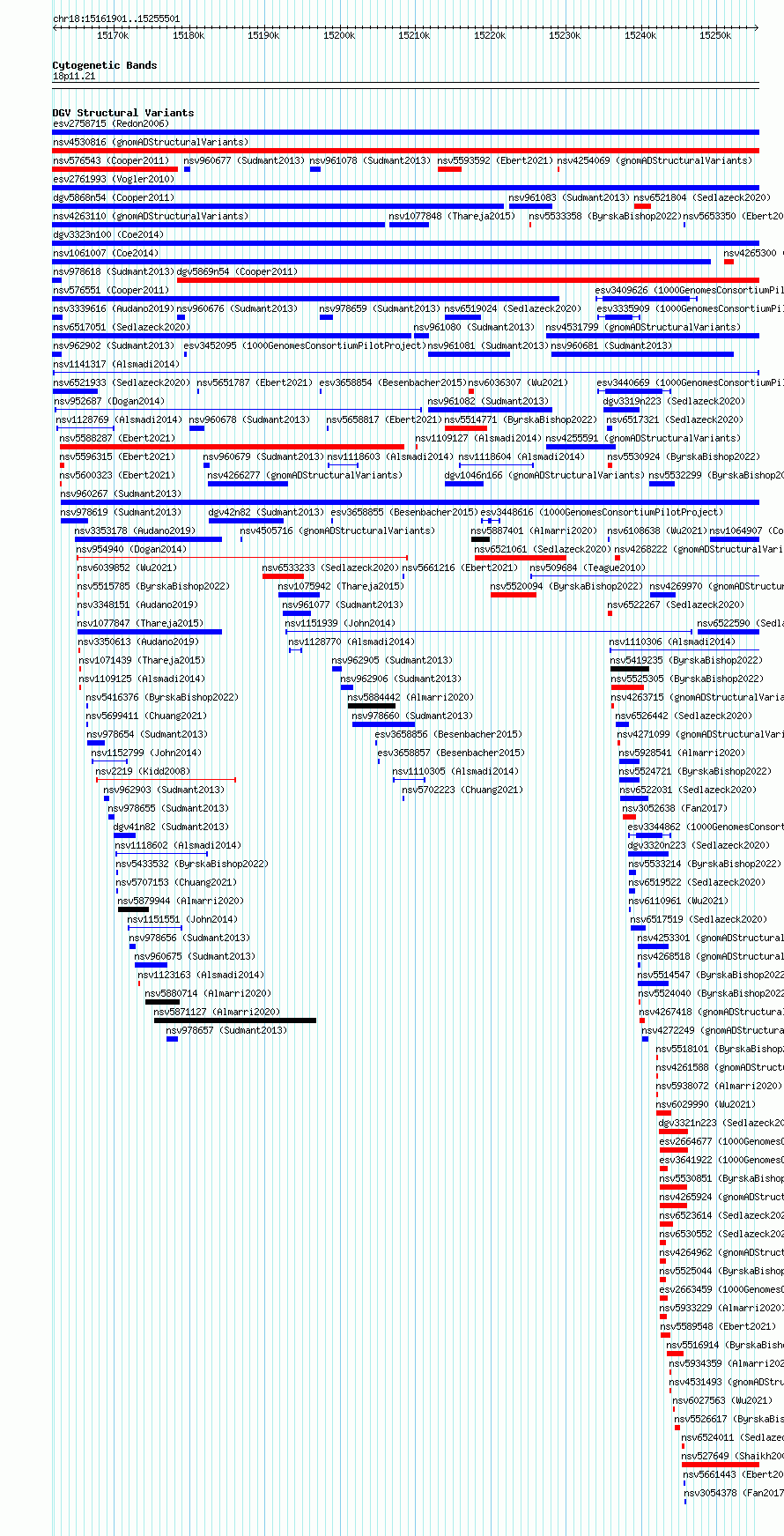Click variant nsv1141317 (Alsmadi2014)

tap(116, 364)
